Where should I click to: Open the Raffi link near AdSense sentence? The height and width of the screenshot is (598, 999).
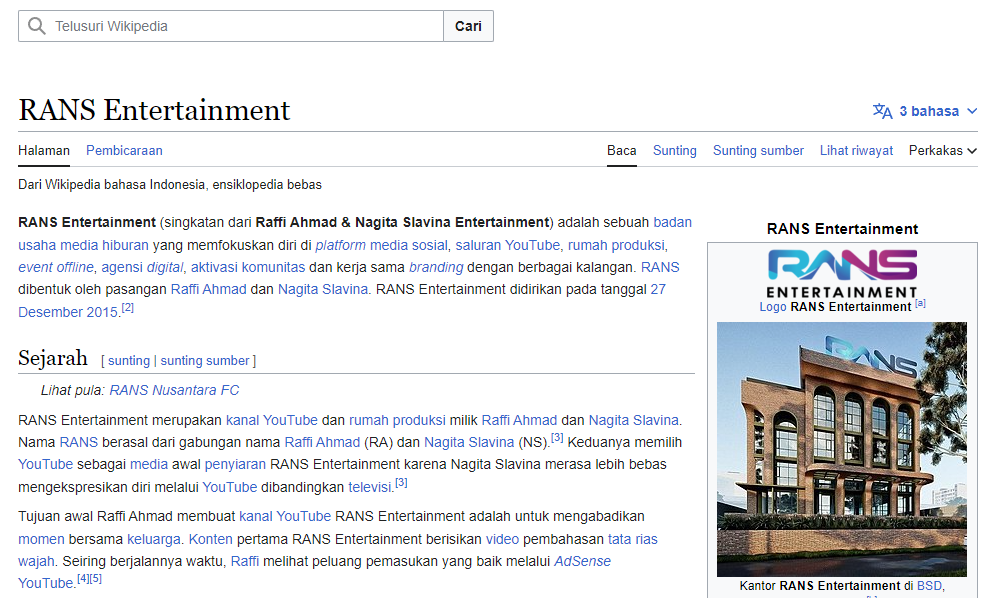pyautogui.click(x=245, y=562)
